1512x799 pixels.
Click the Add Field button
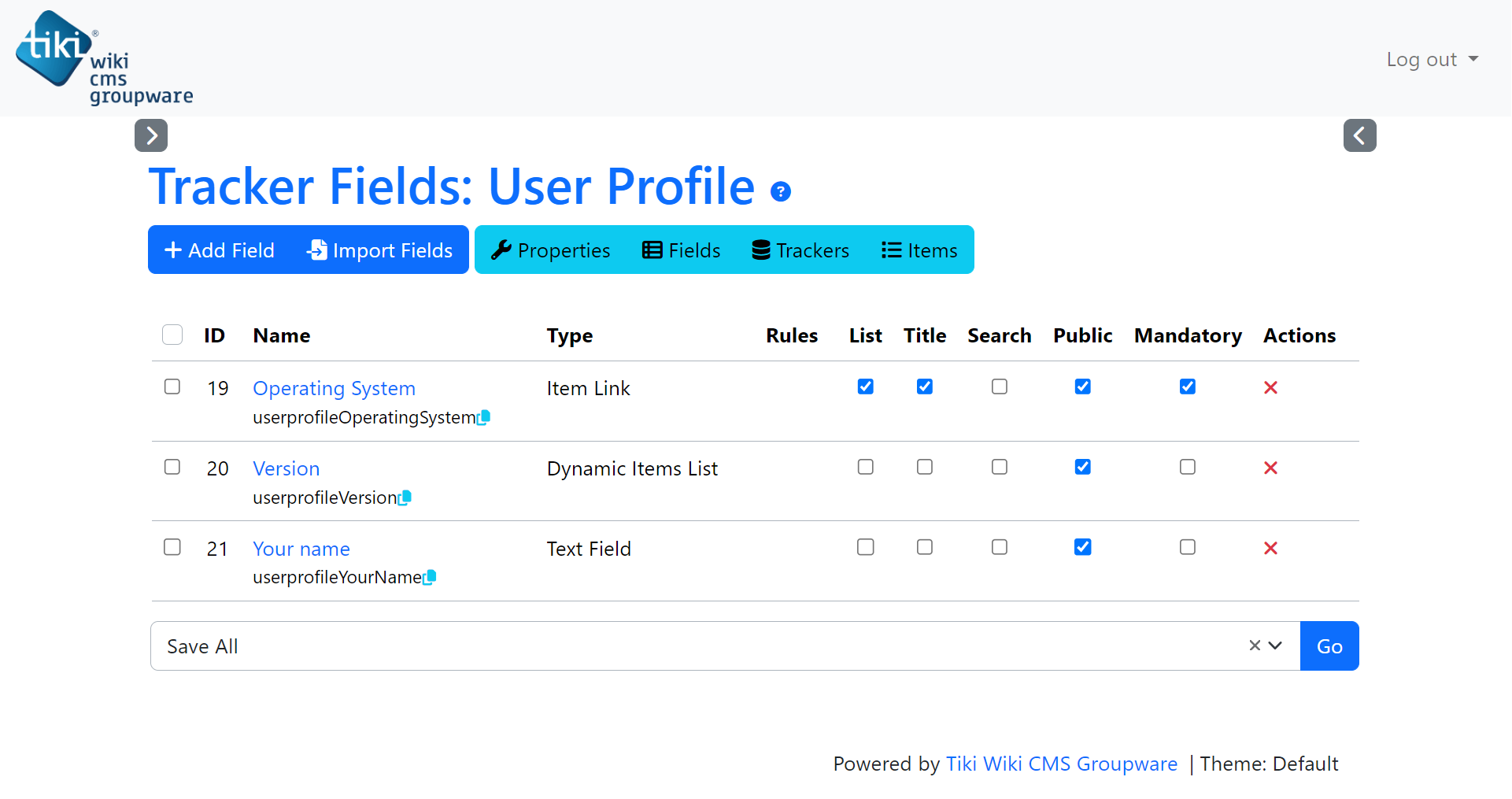click(219, 250)
